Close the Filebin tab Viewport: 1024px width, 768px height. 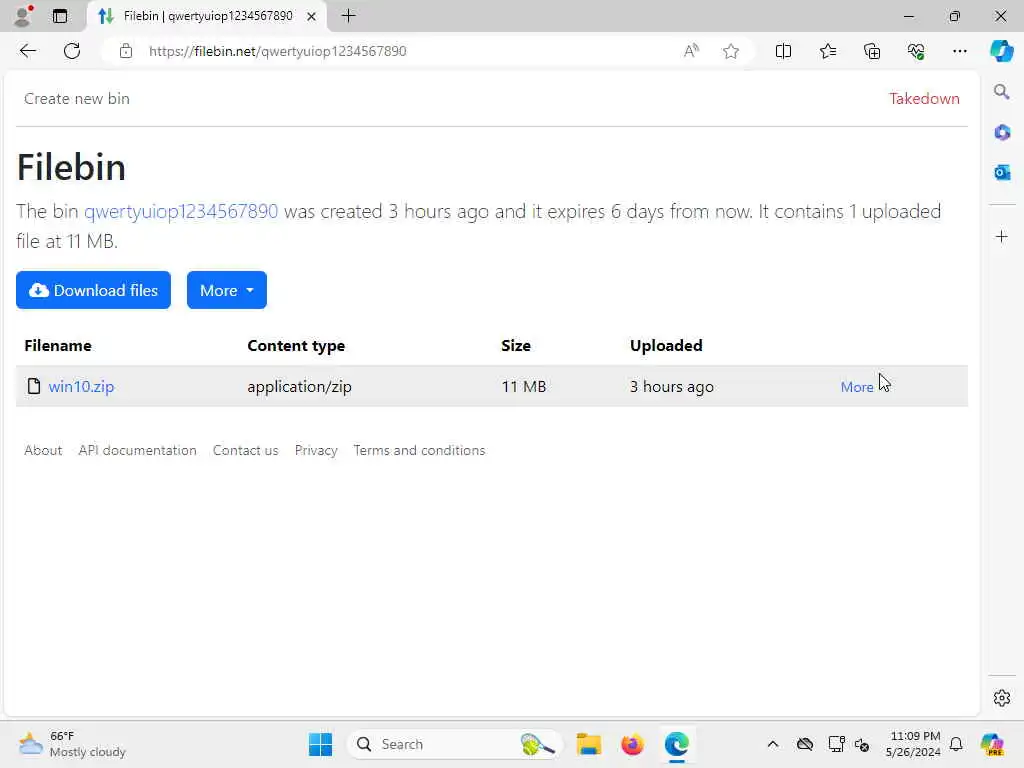tap(312, 16)
